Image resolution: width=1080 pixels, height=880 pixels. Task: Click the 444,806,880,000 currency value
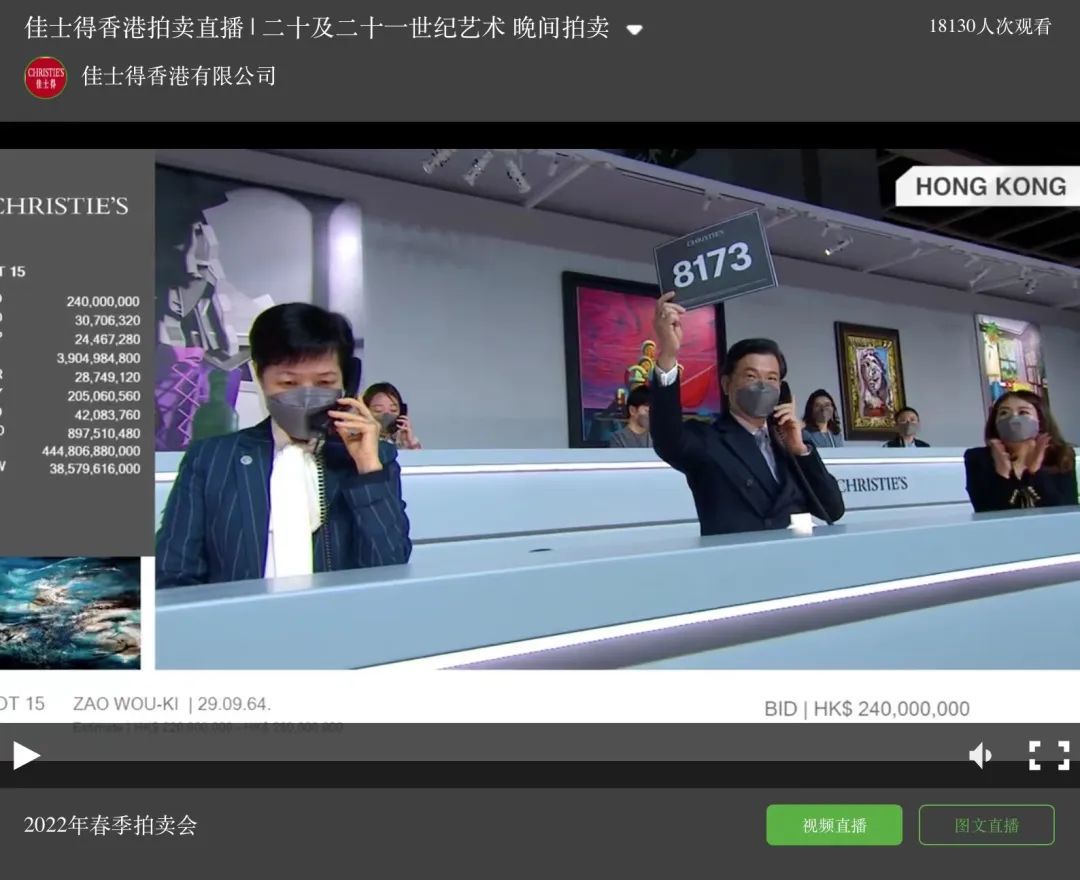coord(91,451)
